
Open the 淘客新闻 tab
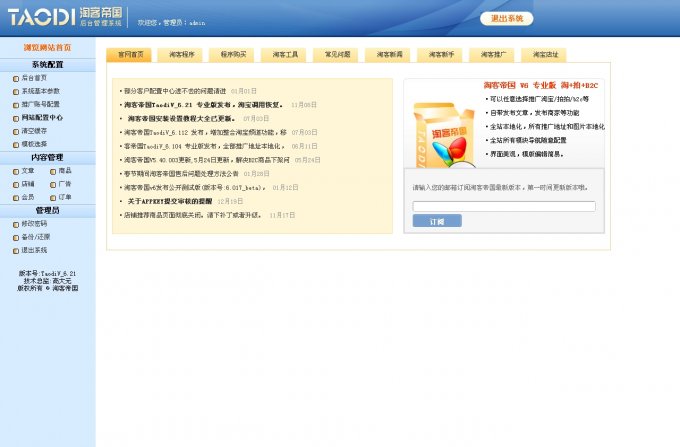click(x=389, y=55)
